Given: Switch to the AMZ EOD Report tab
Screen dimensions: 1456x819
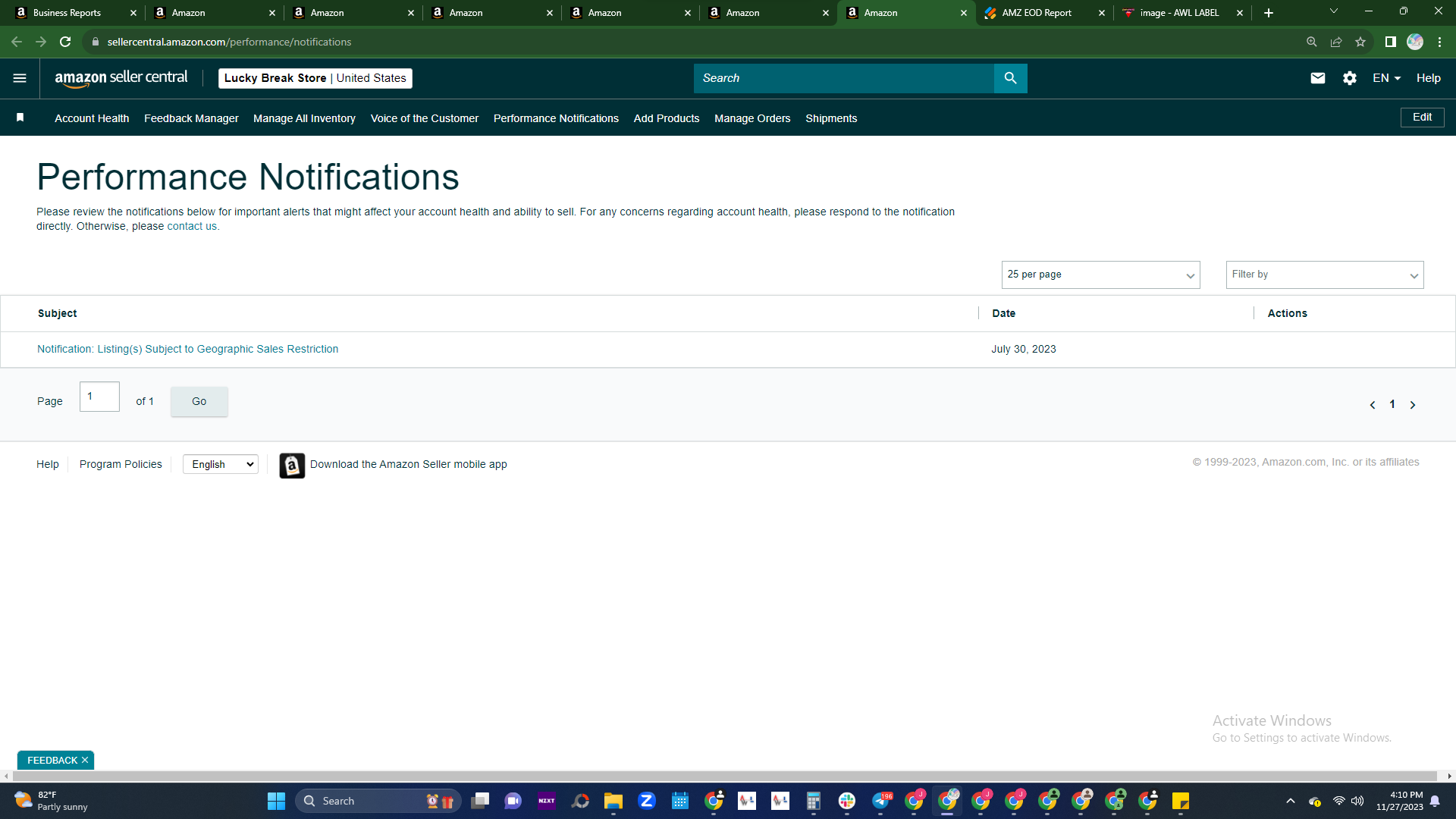Looking at the screenshot, I should tap(1045, 13).
